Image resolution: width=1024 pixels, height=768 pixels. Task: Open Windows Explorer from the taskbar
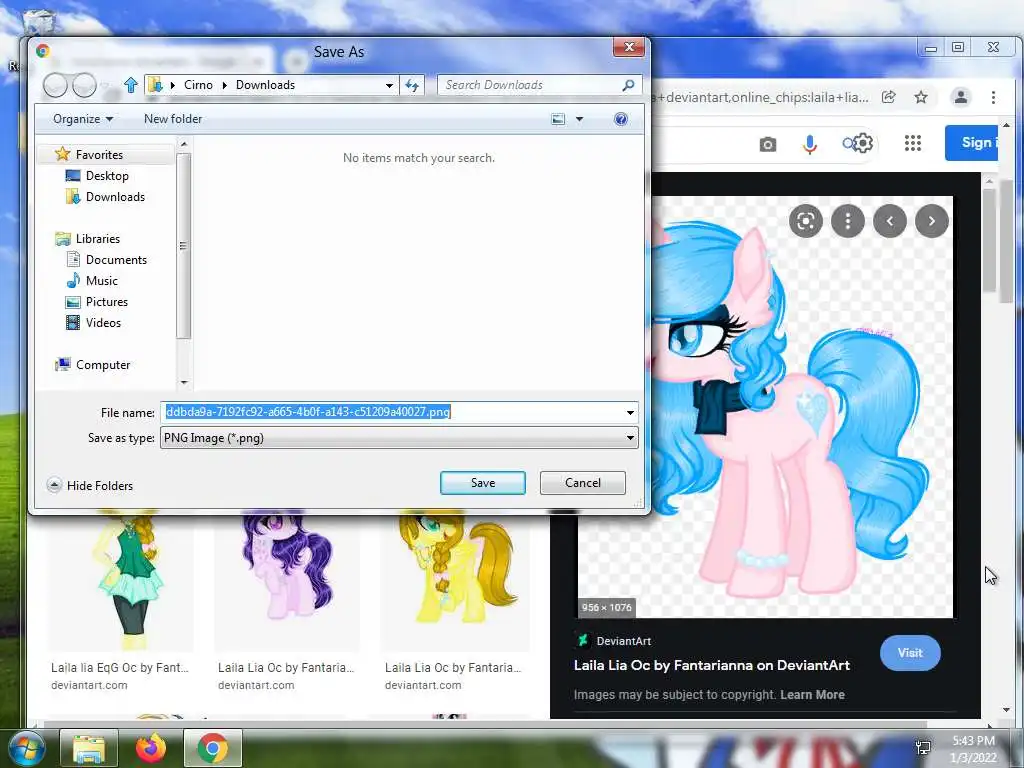pyautogui.click(x=89, y=748)
